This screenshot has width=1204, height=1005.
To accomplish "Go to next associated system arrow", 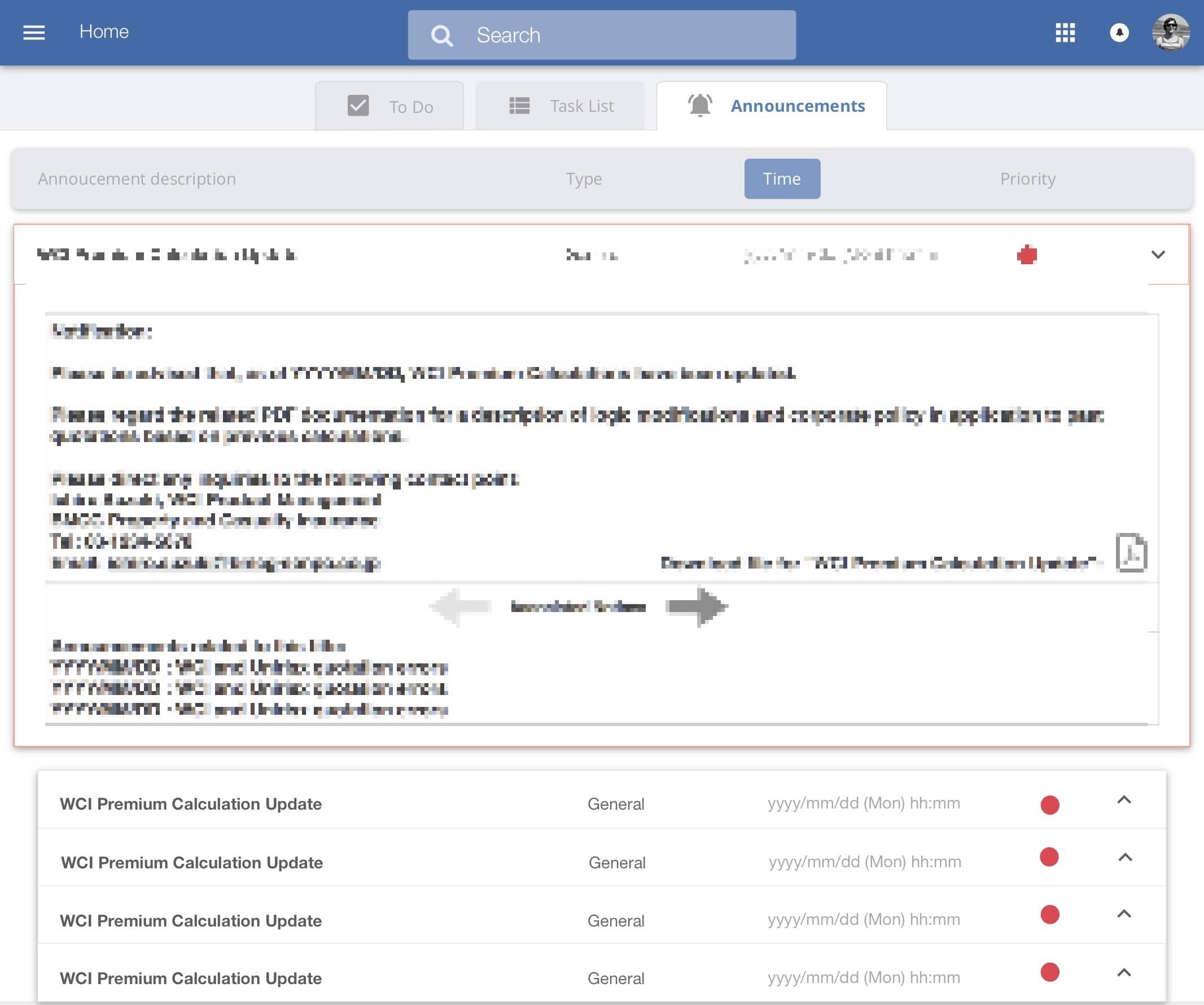I will point(696,606).
